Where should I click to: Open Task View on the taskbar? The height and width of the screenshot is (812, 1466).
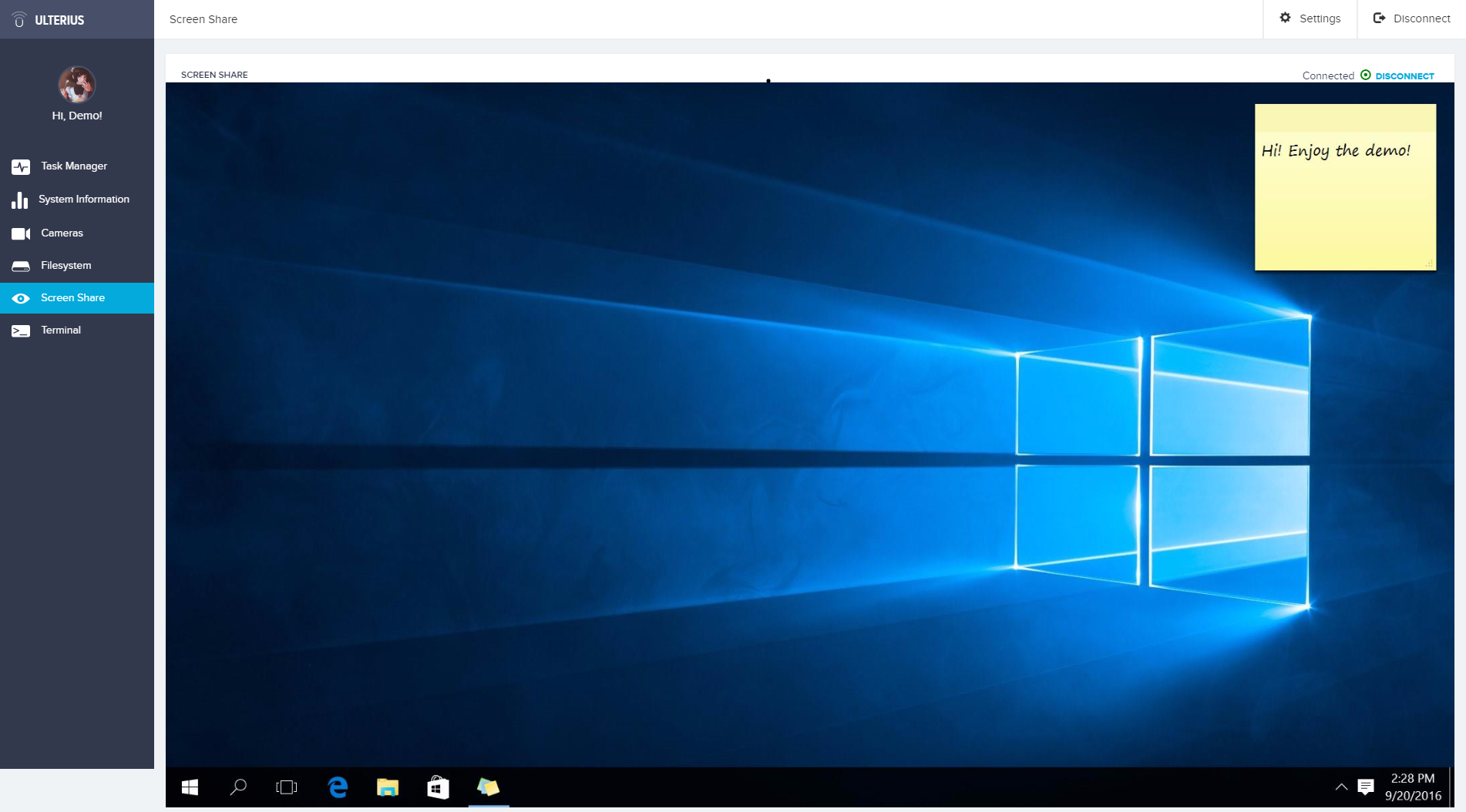tap(286, 787)
